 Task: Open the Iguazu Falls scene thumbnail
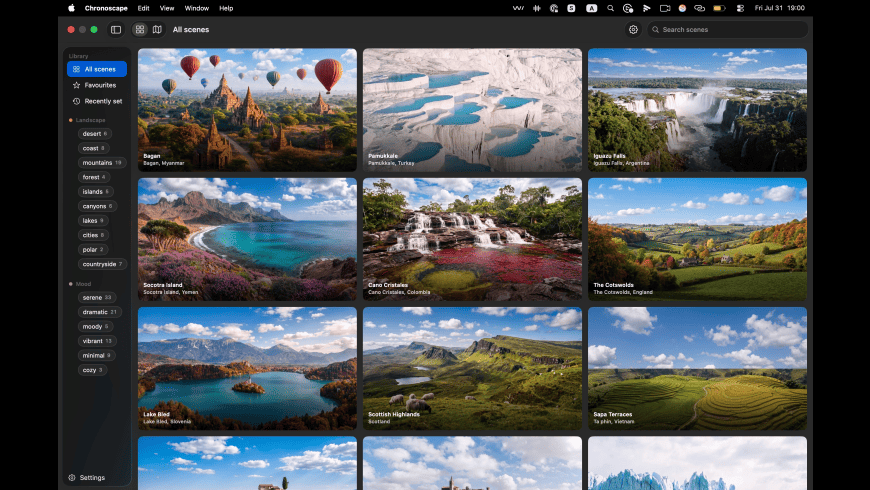coord(697,110)
